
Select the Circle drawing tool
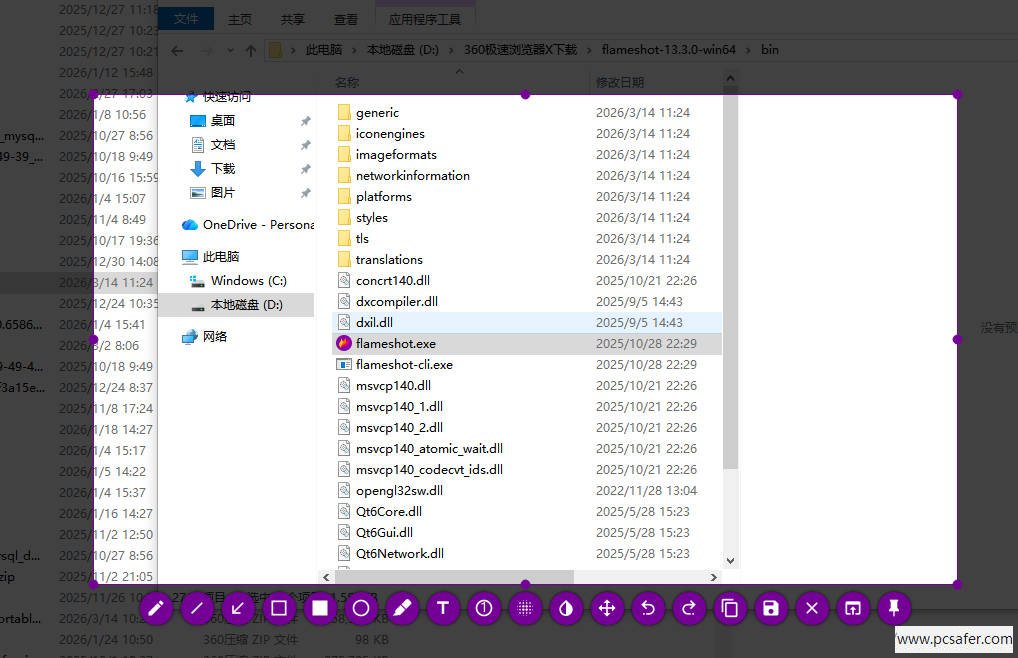click(x=361, y=608)
